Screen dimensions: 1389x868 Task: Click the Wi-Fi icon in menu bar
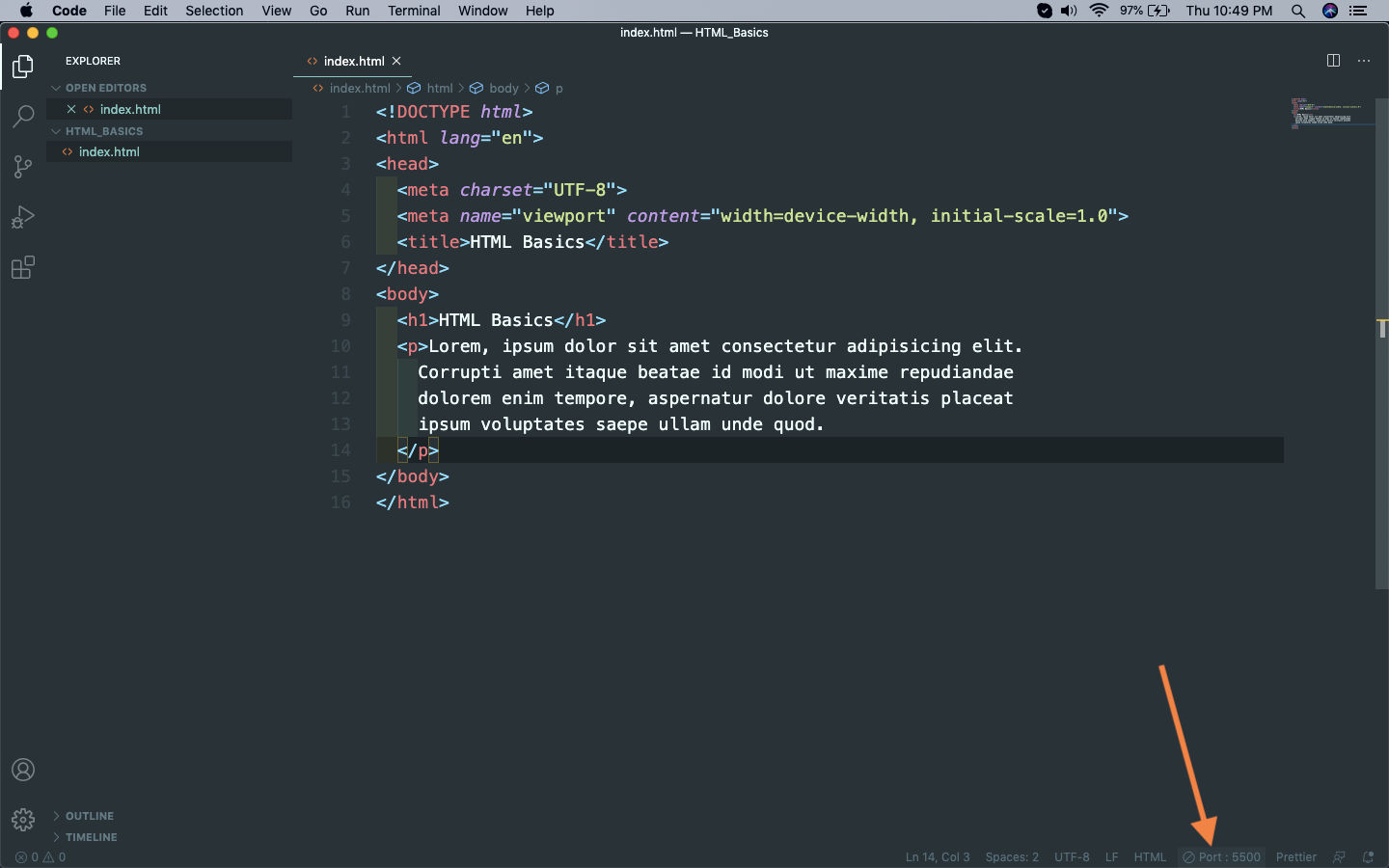(1099, 11)
